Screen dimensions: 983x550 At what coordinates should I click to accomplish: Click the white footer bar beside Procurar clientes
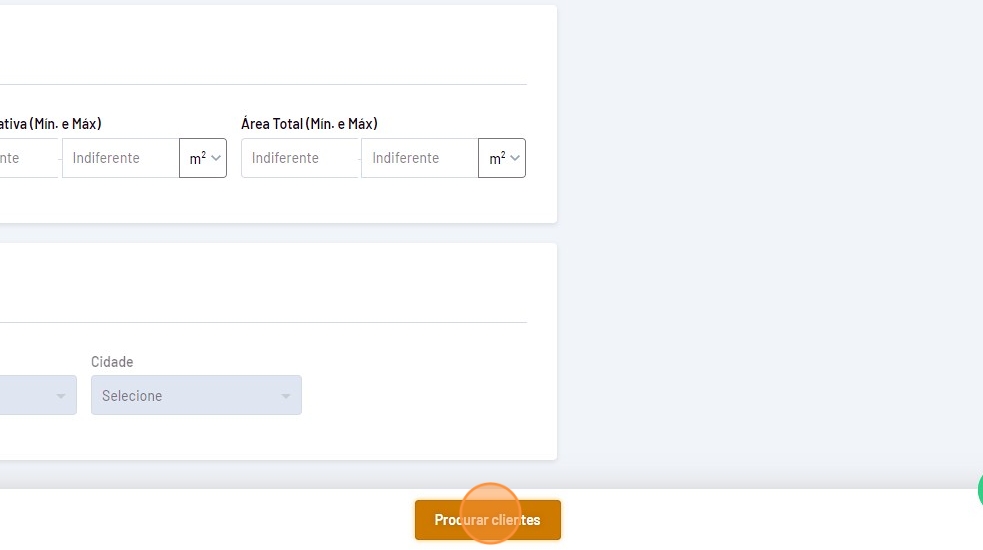click(x=200, y=520)
